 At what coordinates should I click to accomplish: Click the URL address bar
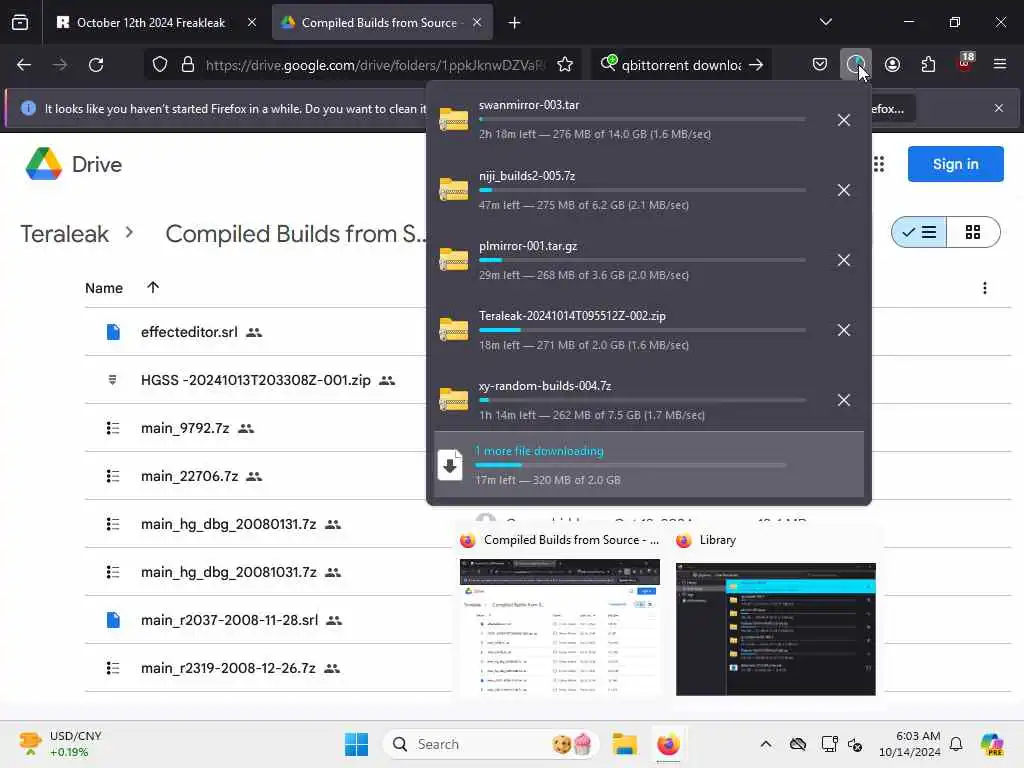(x=375, y=65)
